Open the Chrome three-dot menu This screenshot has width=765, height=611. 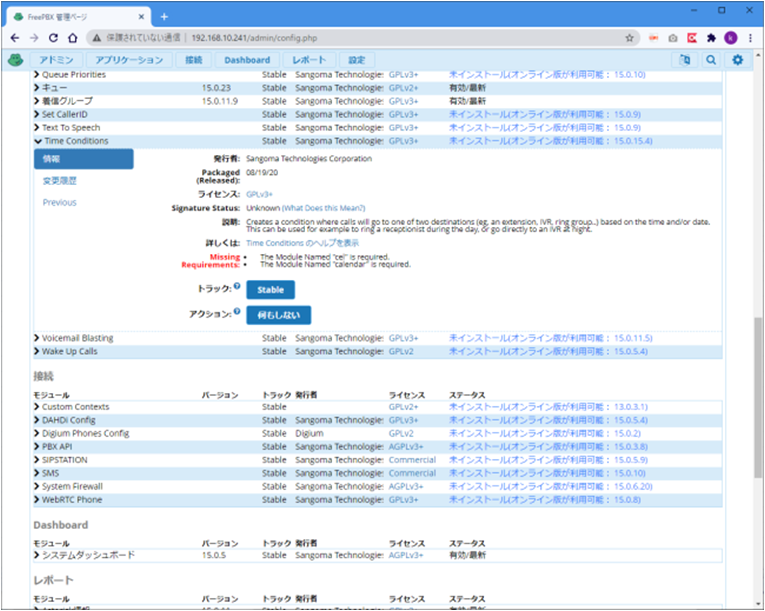click(x=750, y=38)
